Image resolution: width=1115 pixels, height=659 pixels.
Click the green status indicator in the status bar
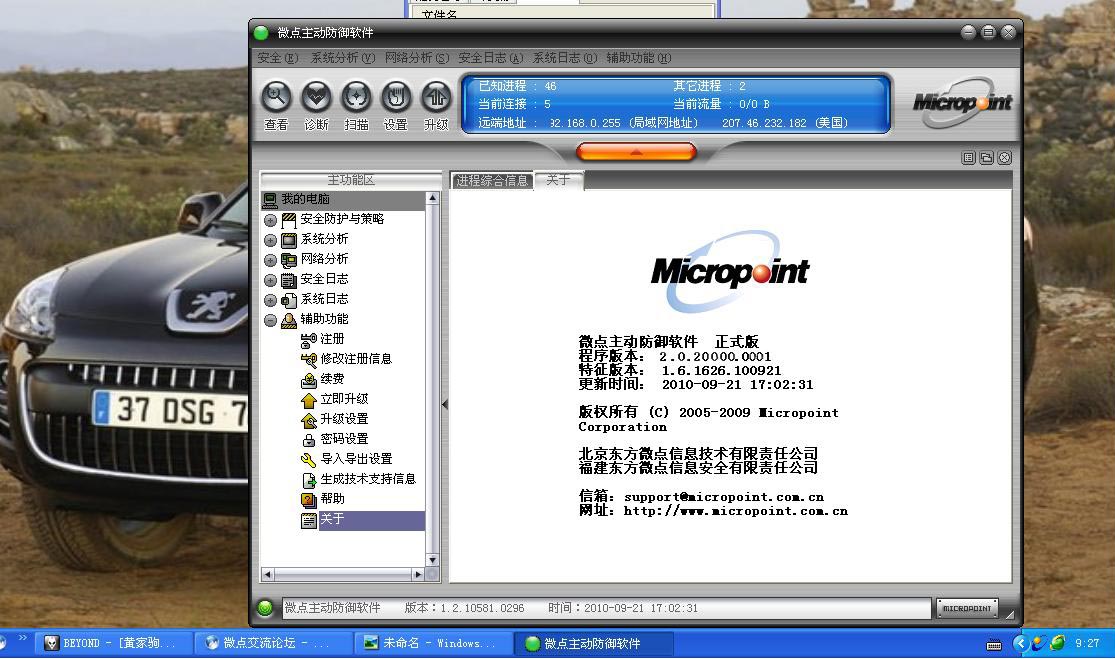[265, 608]
